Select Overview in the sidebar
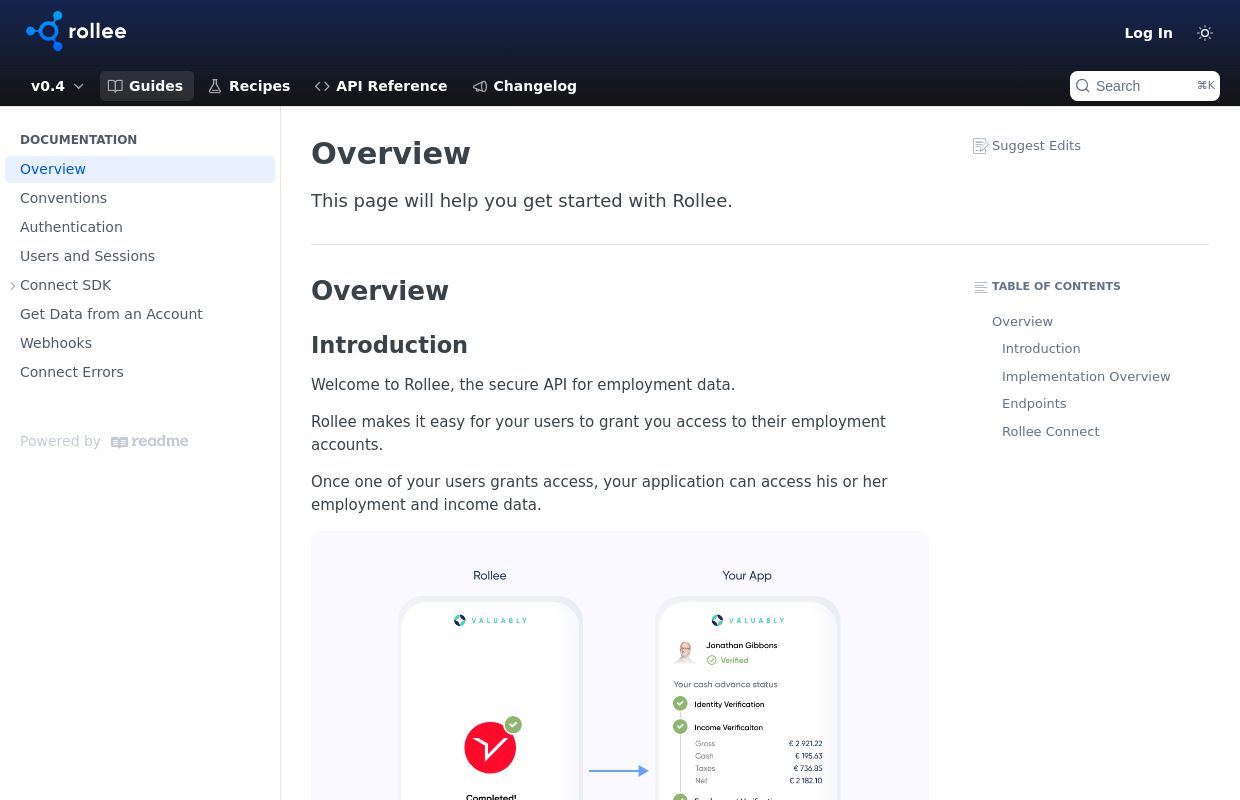 pyautogui.click(x=140, y=169)
